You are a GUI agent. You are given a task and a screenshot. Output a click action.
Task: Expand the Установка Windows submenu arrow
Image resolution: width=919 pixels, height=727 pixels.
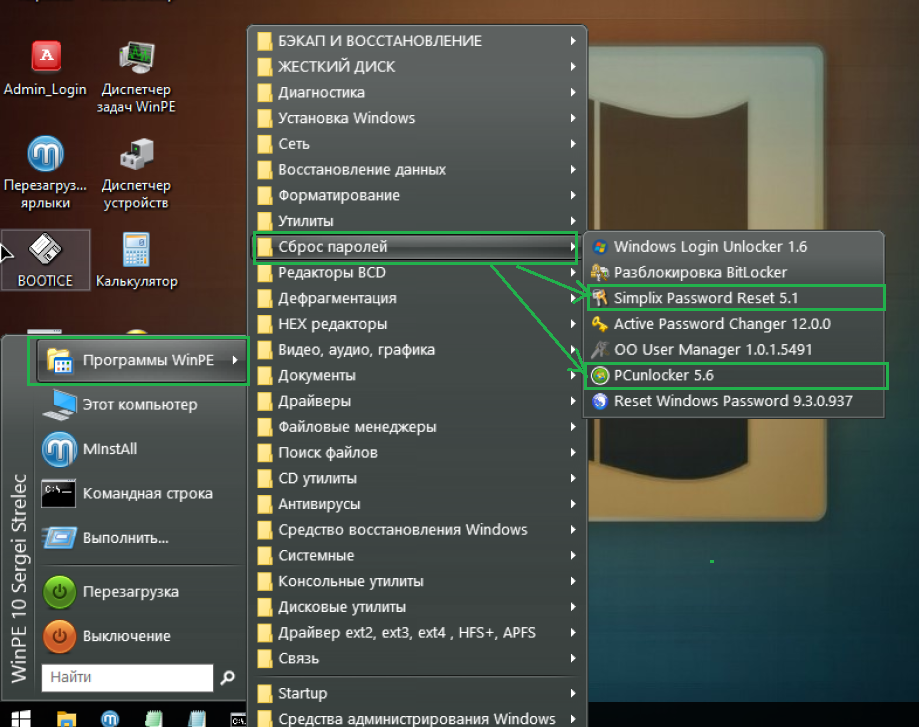[x=573, y=118]
